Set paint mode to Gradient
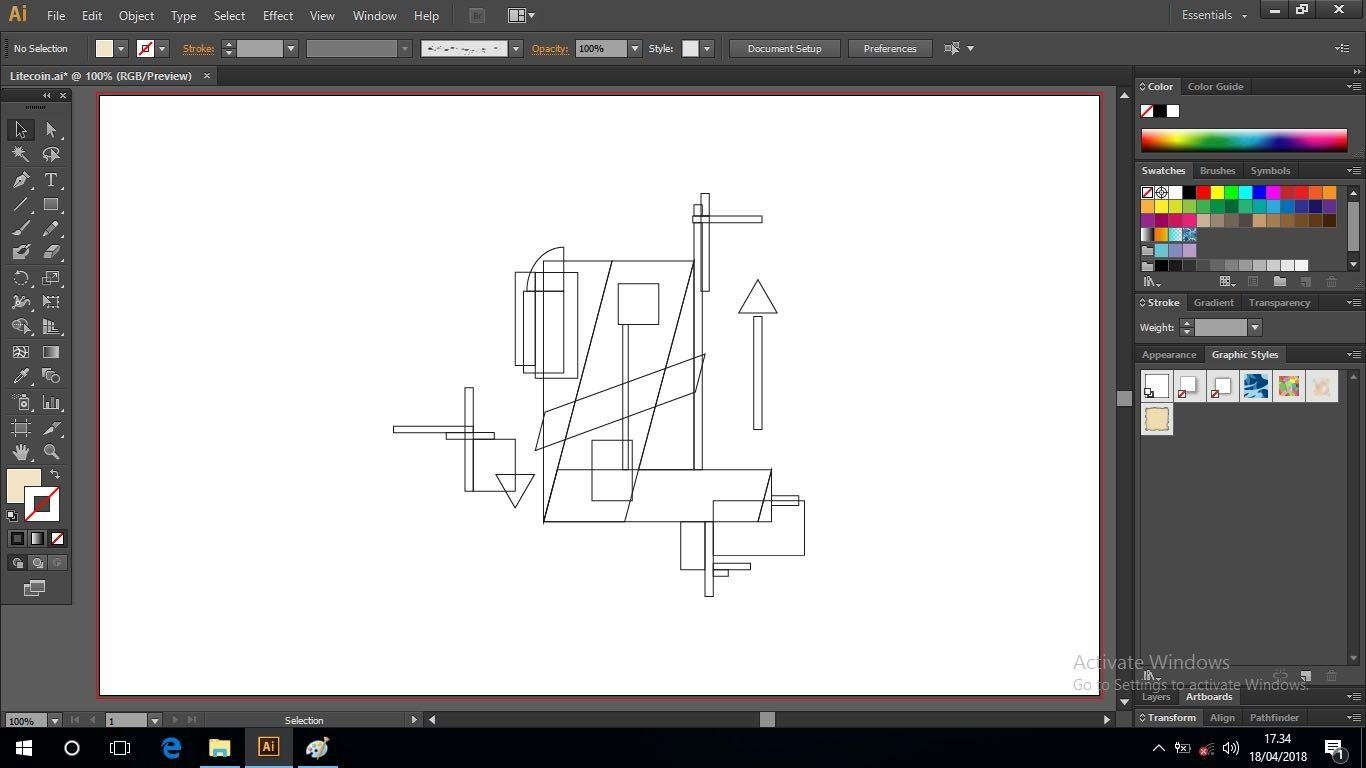The width and height of the screenshot is (1366, 768). 37,538
